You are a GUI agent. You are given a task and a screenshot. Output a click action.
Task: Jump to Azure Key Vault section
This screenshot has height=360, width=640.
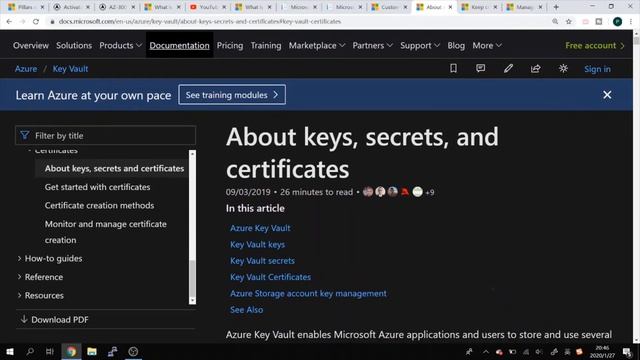[x=260, y=228]
